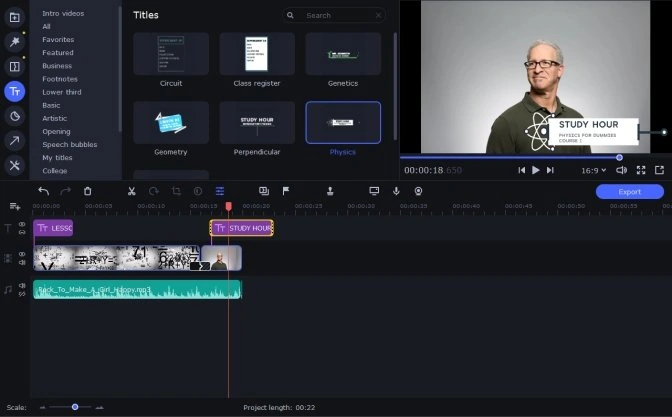
Task: Open the Transitions tab in sidebar
Action: tap(15, 66)
